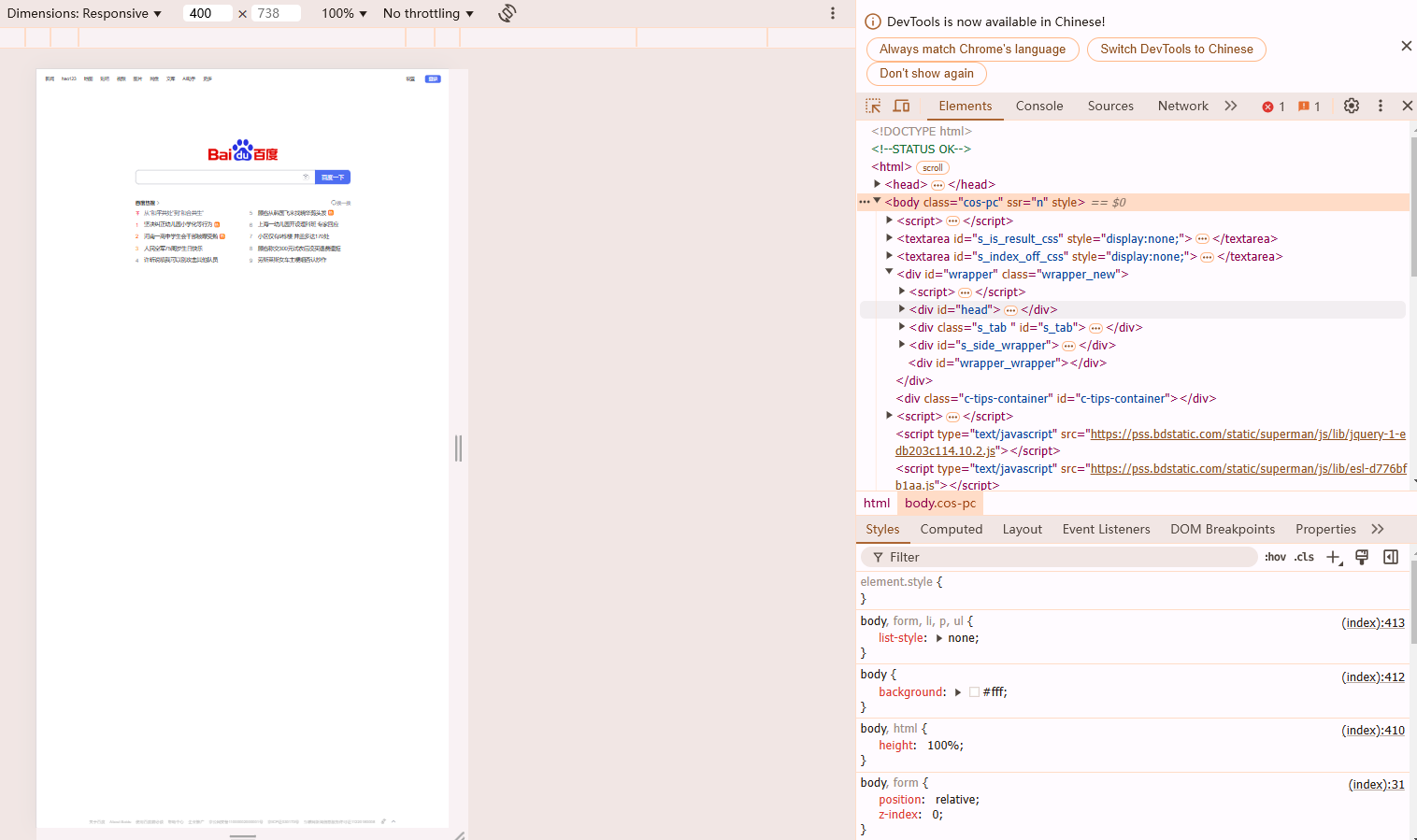Image resolution: width=1417 pixels, height=840 pixels.
Task: Click the scroll badge next to html
Action: coord(933,168)
